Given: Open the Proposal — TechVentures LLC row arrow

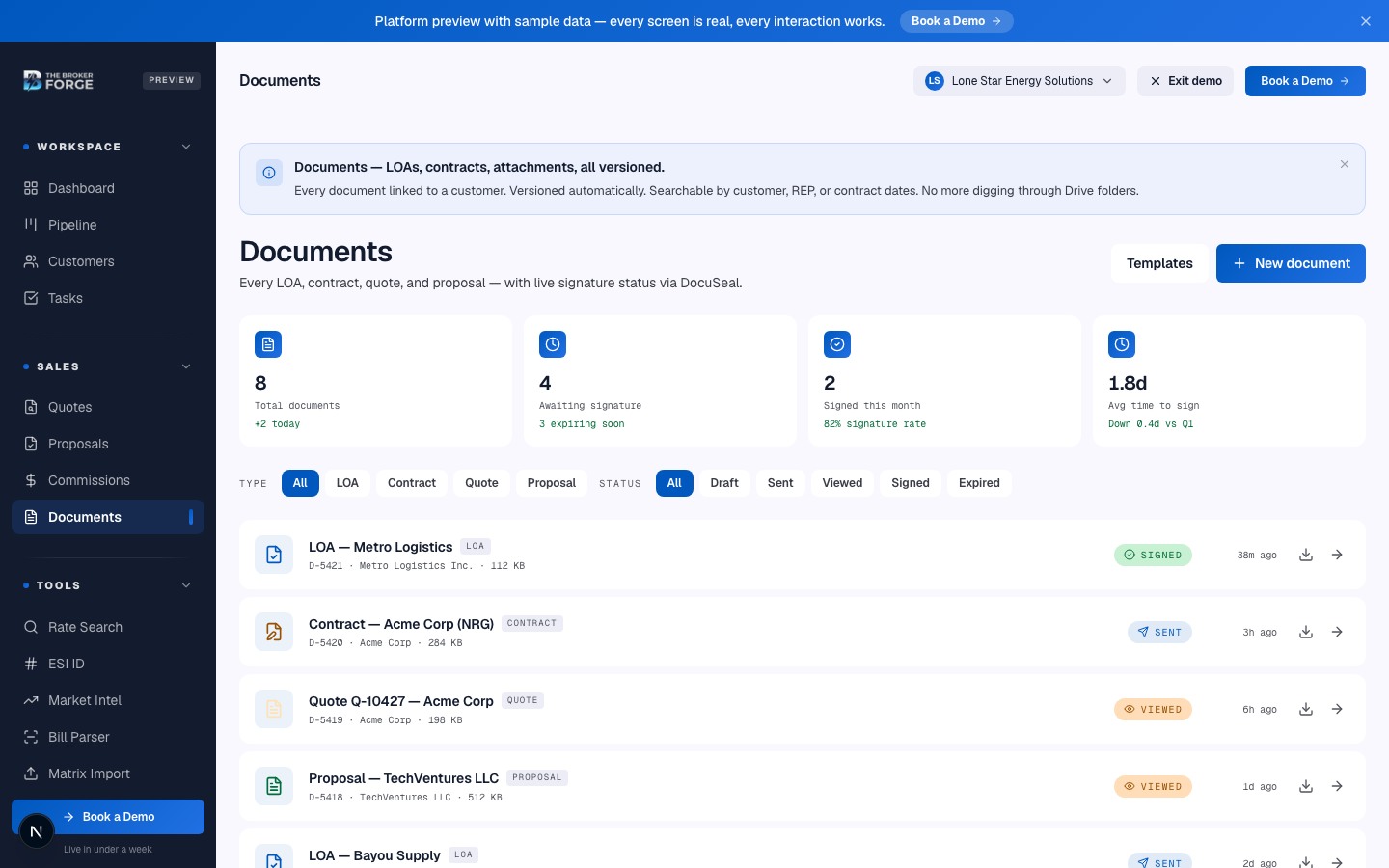Looking at the screenshot, I should [x=1337, y=786].
